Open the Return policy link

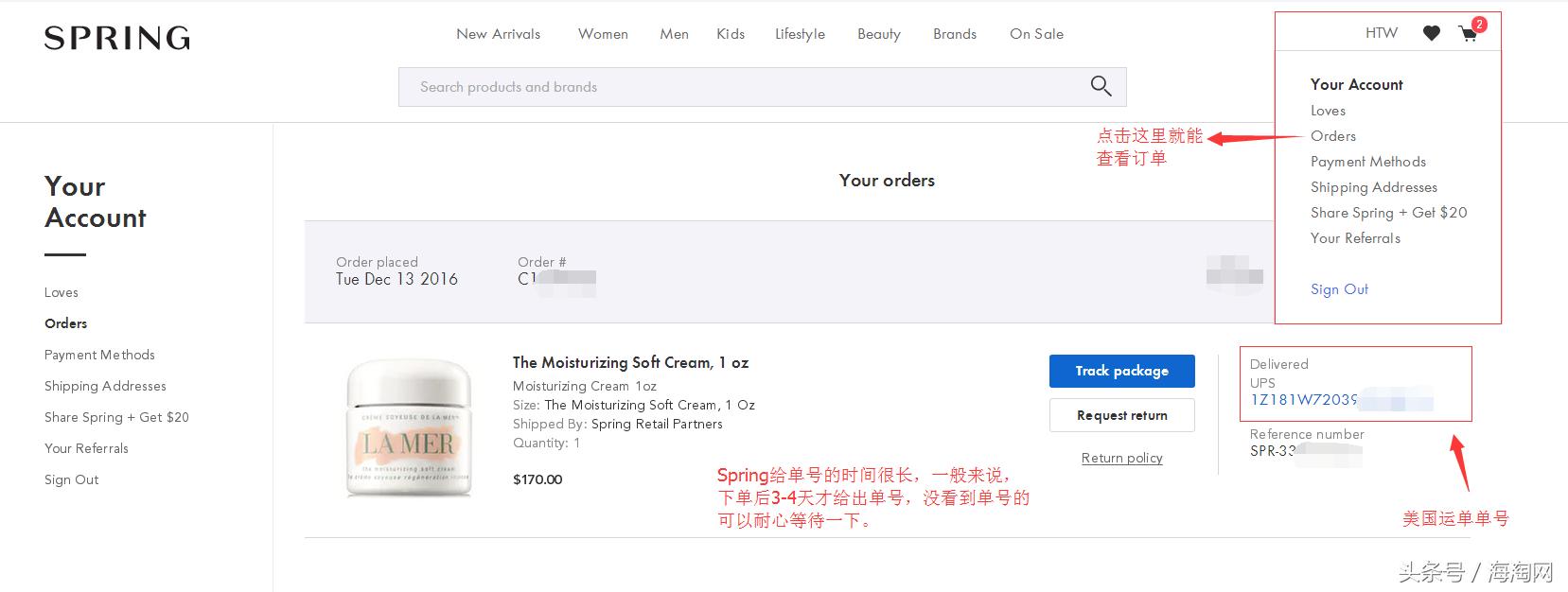(1121, 458)
